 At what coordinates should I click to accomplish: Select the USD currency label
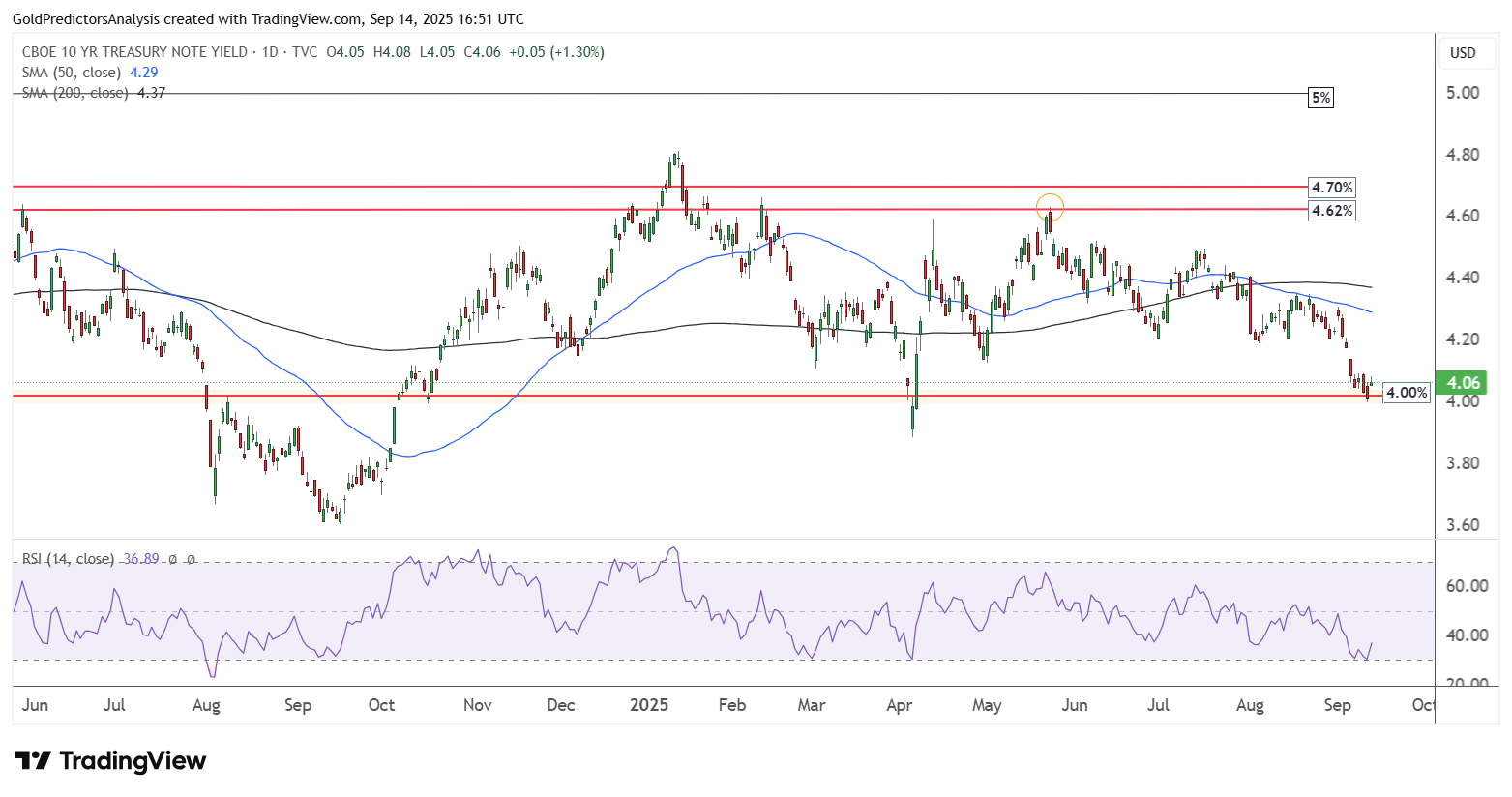(1463, 52)
